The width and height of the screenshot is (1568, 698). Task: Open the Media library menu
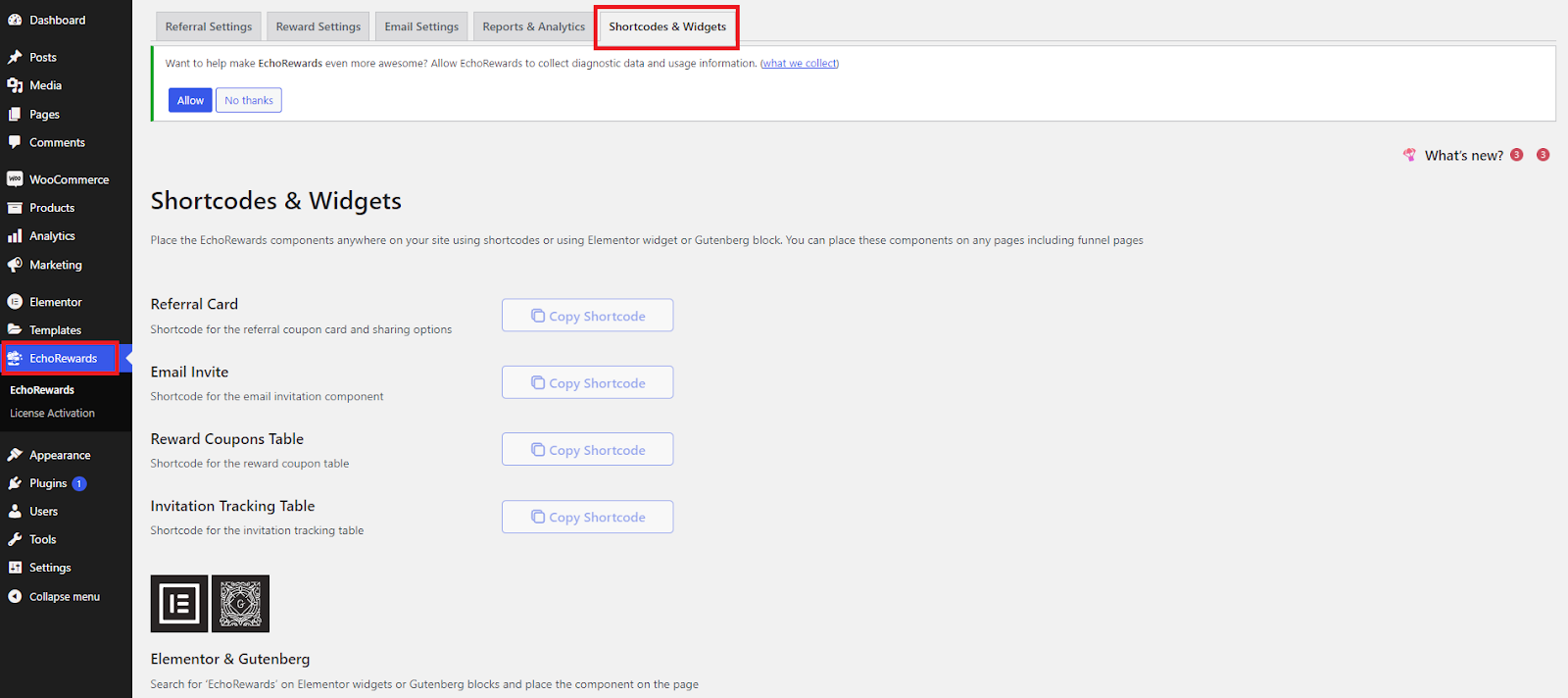click(x=45, y=85)
